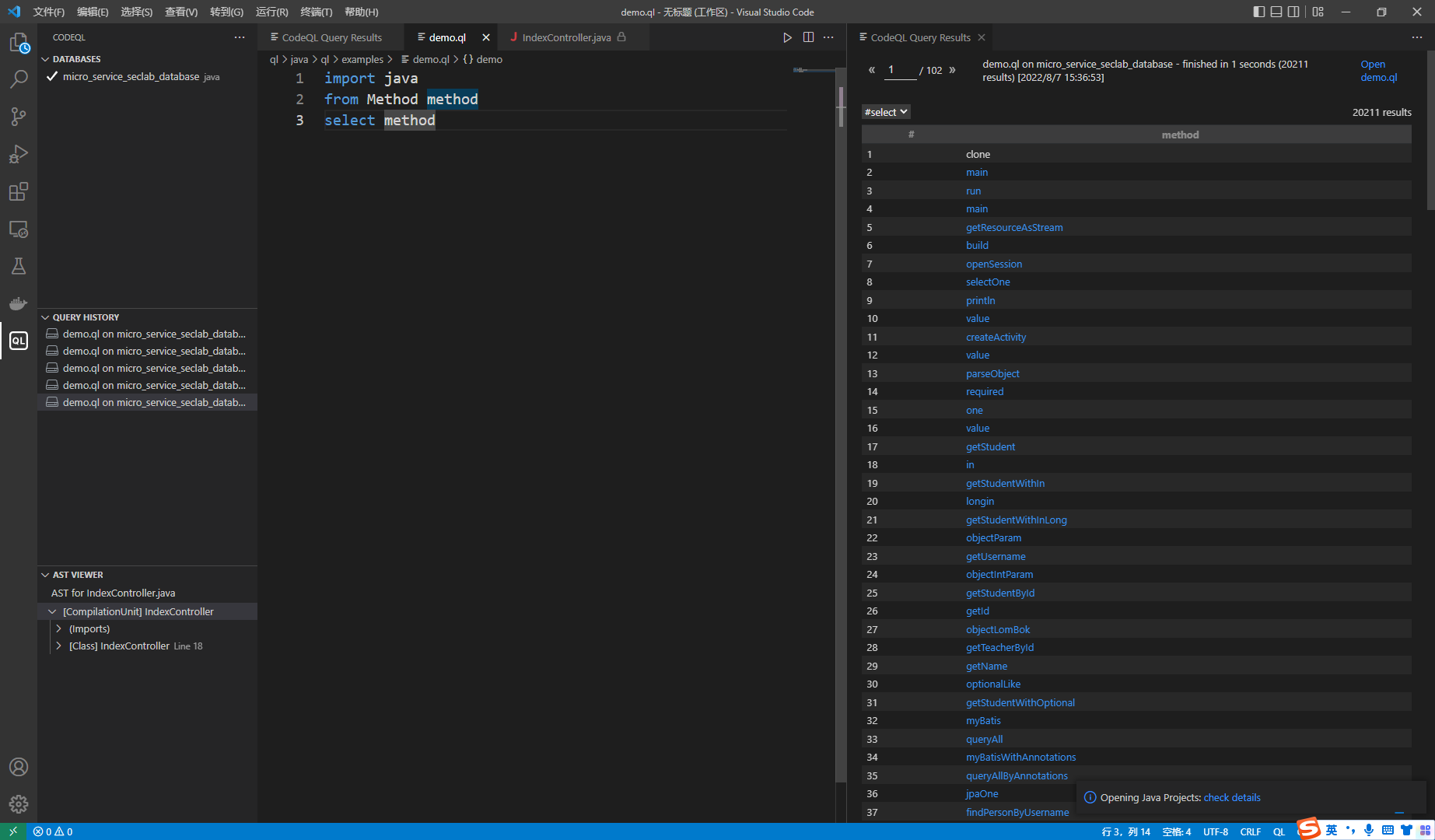Open Run and Debug view
The height and width of the screenshot is (840, 1435).
19,154
